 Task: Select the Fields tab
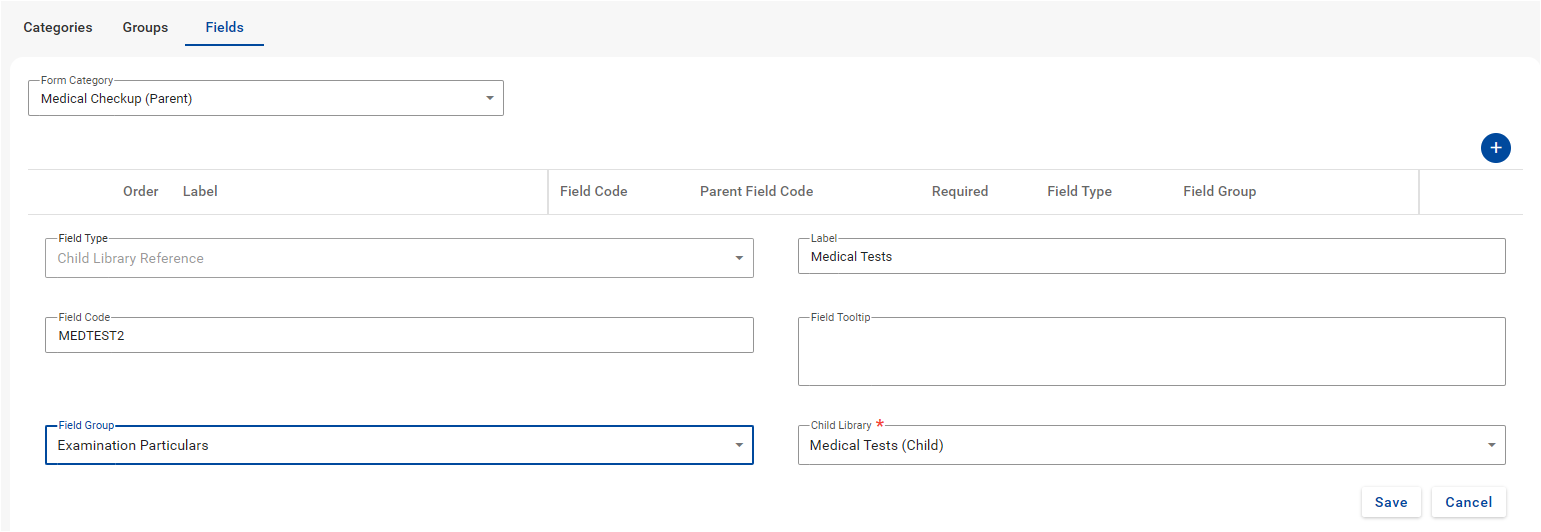[224, 27]
